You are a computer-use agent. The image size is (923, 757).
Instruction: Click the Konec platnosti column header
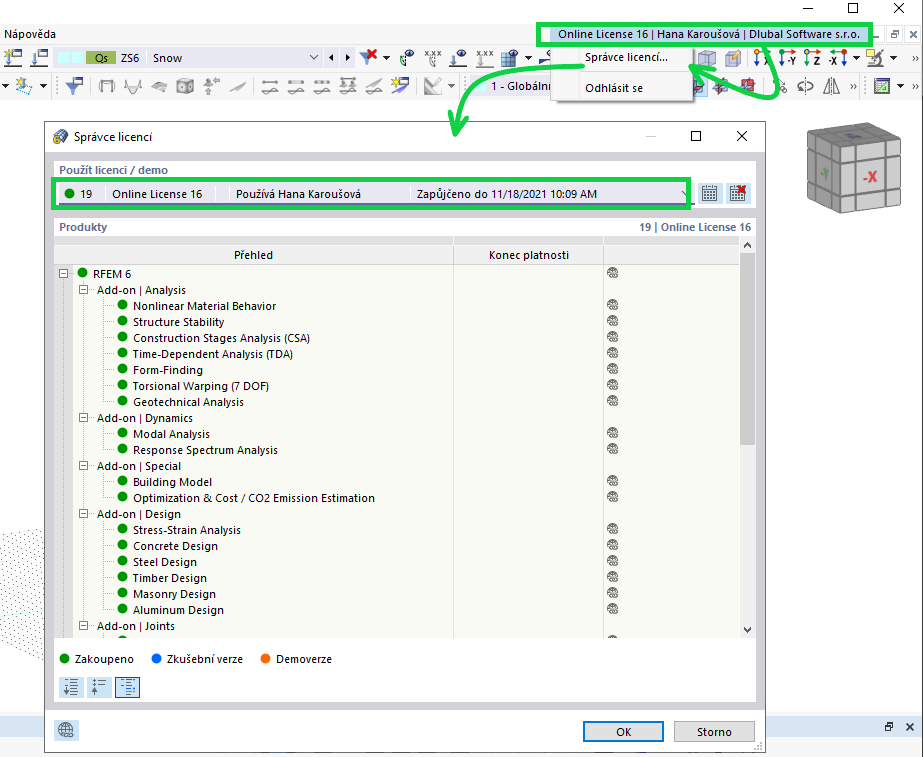pos(529,255)
